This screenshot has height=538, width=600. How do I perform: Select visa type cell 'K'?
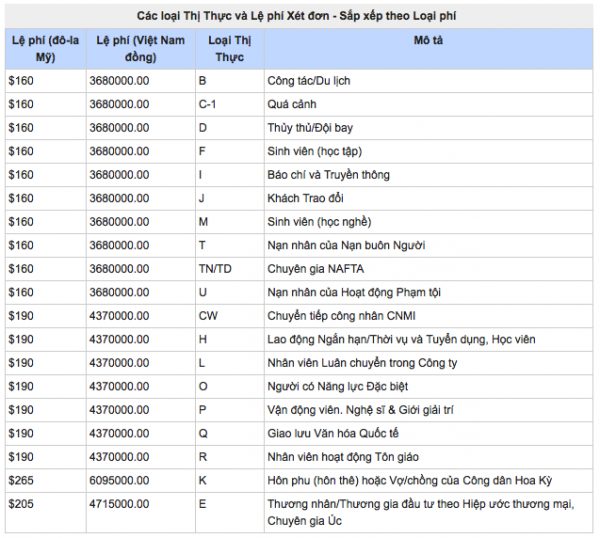tap(230, 481)
